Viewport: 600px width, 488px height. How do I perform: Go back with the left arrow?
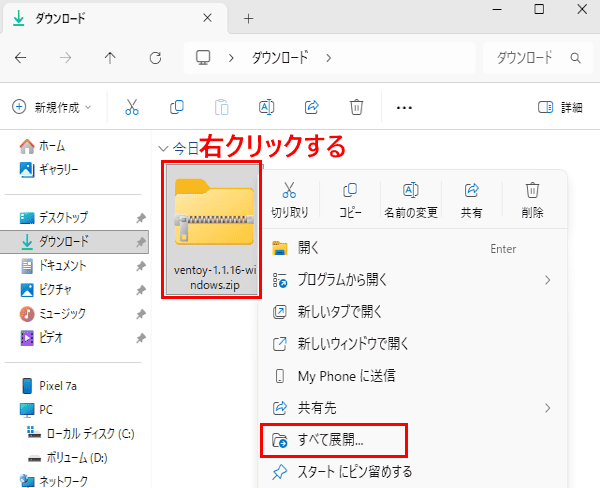pos(21,58)
